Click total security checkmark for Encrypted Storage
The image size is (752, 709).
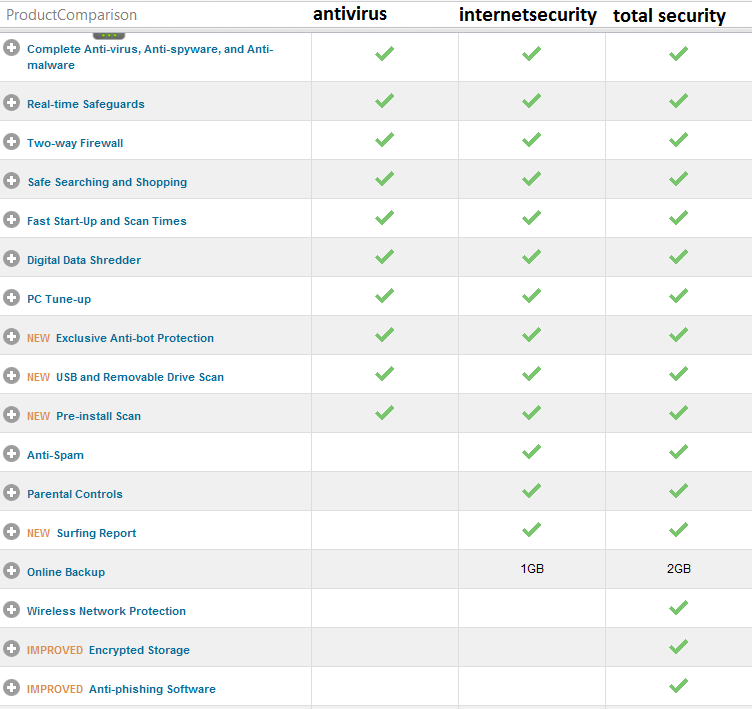tap(679, 646)
